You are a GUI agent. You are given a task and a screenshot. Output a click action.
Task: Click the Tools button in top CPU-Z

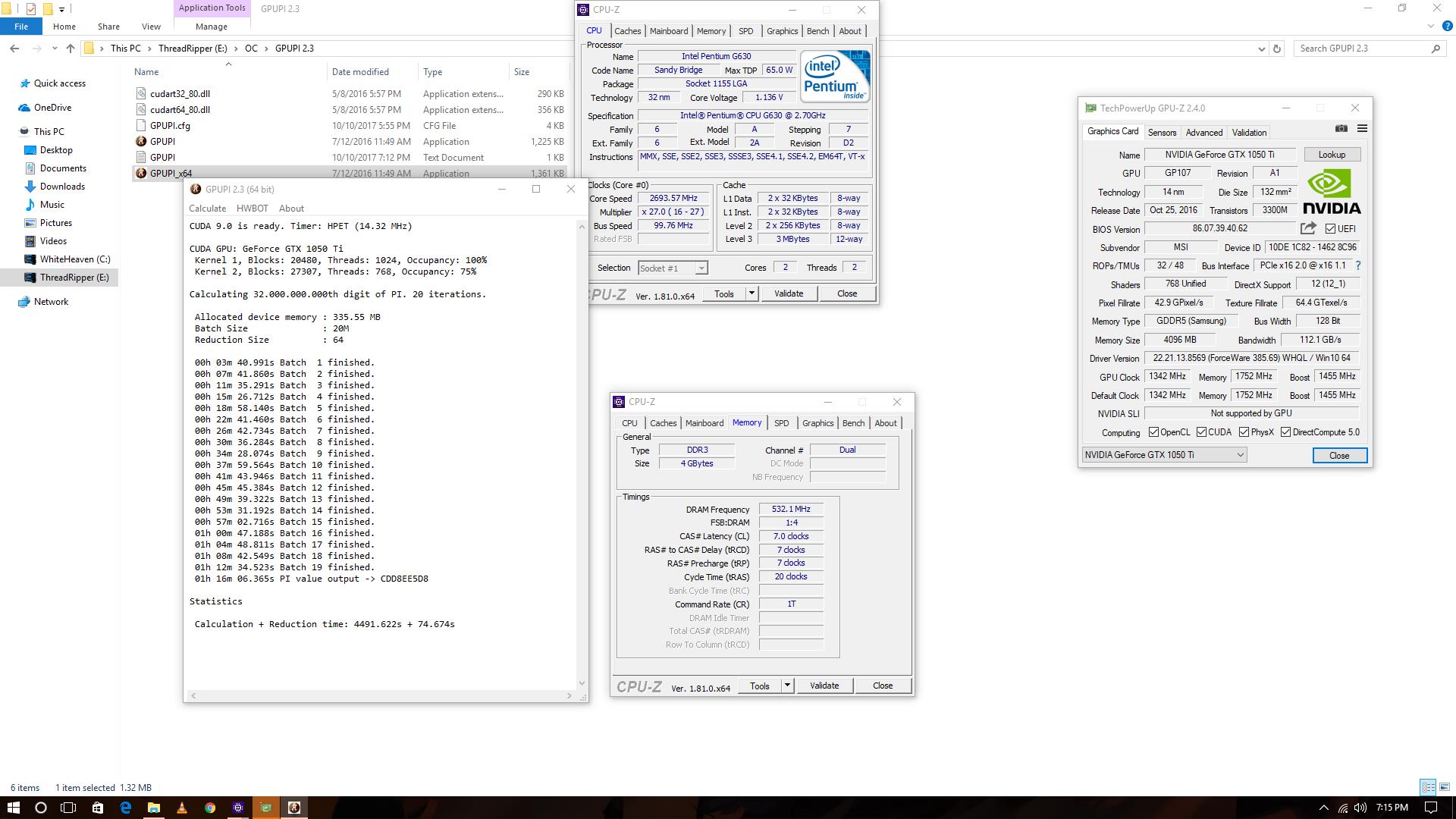(x=724, y=293)
